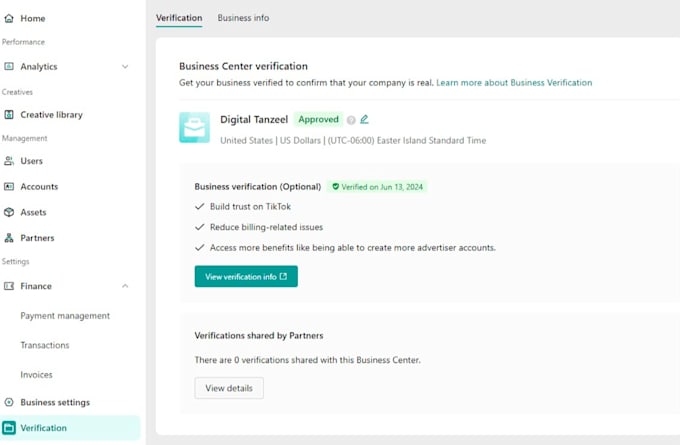Open Assets label in sidebar

33,212
